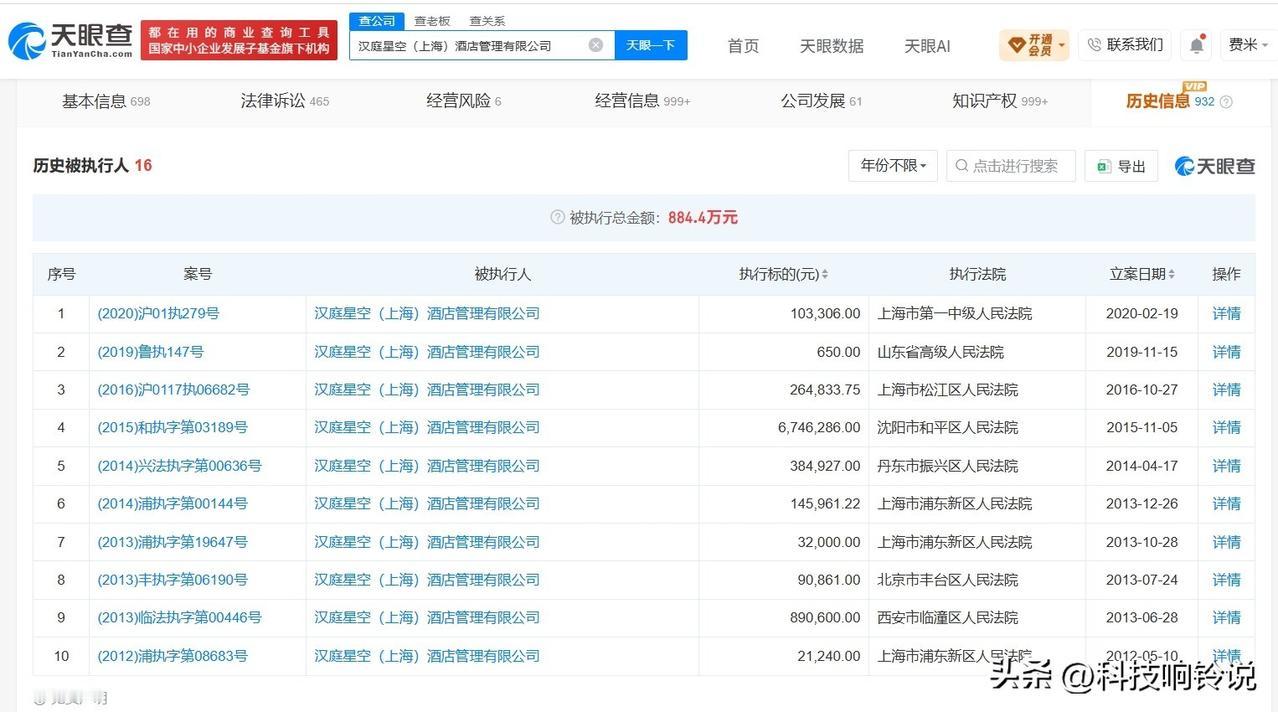Click company name link in row 4
1278x712 pixels.
(427, 427)
